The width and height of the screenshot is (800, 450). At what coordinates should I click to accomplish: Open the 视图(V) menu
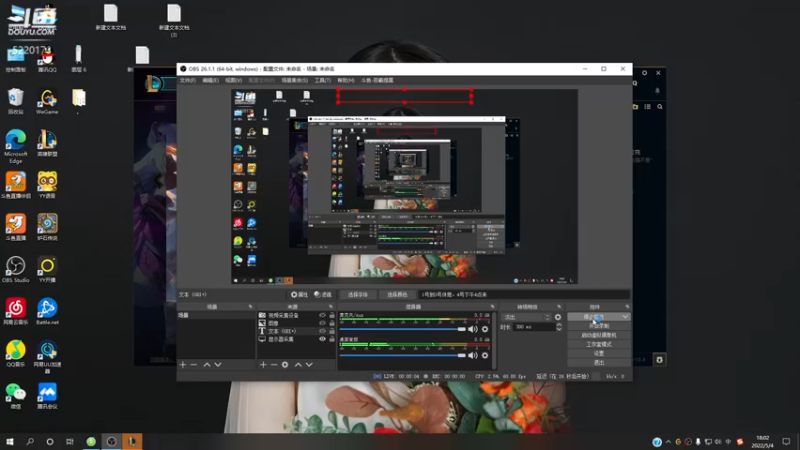pyautogui.click(x=233, y=80)
